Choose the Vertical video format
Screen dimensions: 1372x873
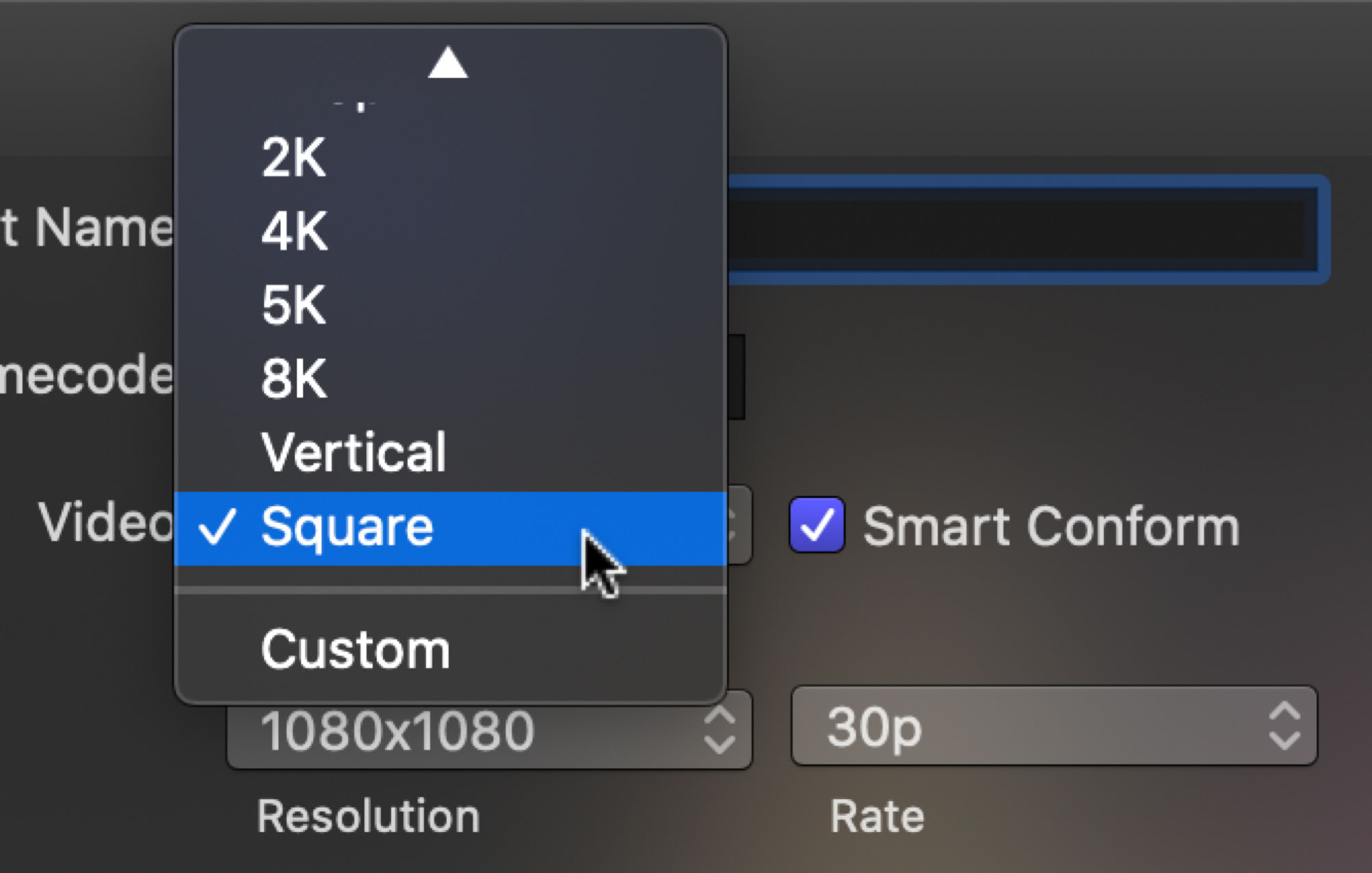[354, 452]
